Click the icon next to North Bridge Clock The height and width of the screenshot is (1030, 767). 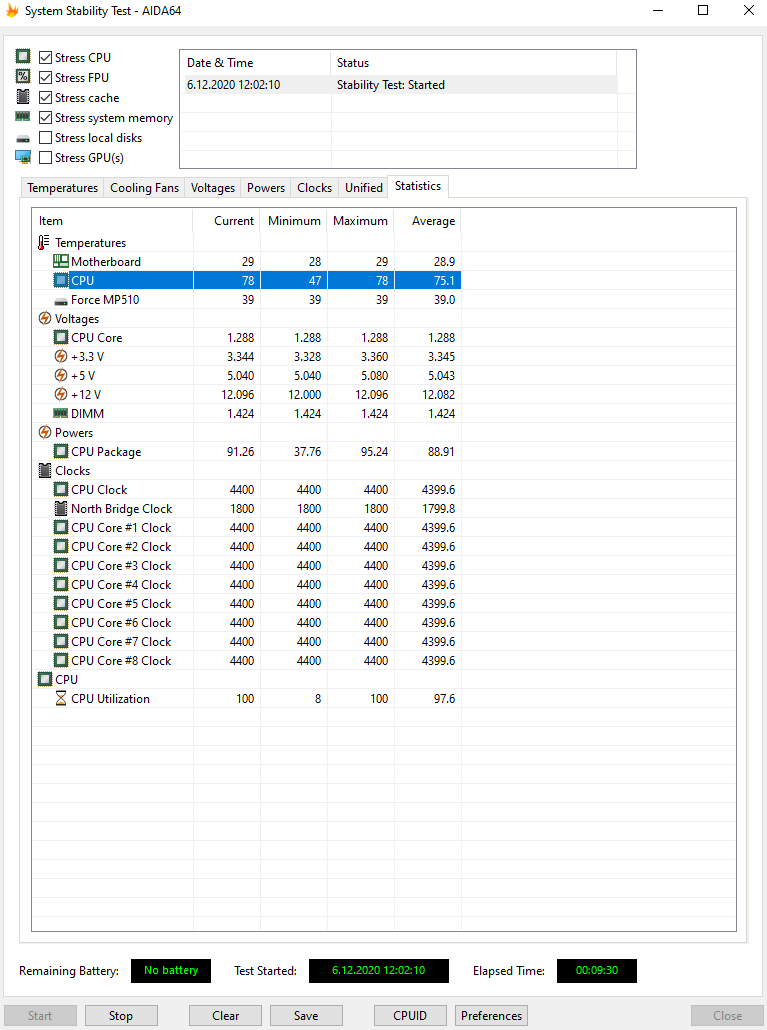(61, 508)
